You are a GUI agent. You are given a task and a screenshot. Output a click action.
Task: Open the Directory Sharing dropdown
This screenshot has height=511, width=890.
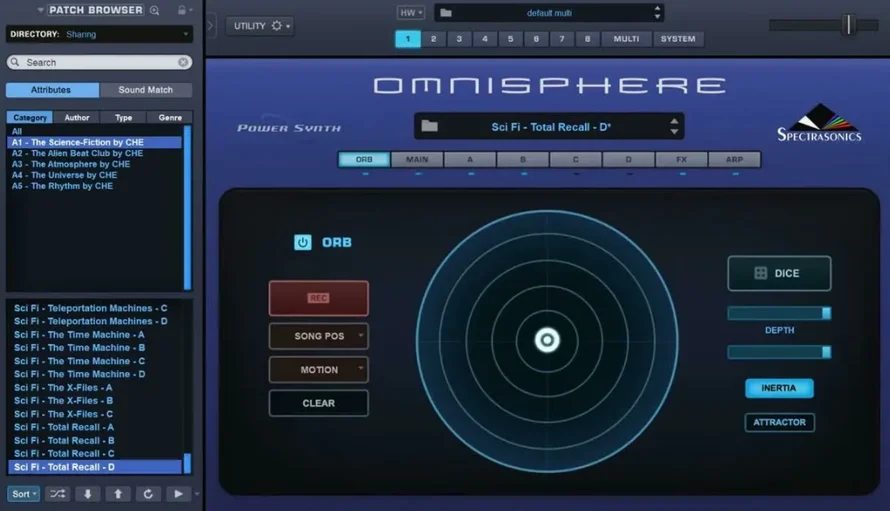(99, 34)
